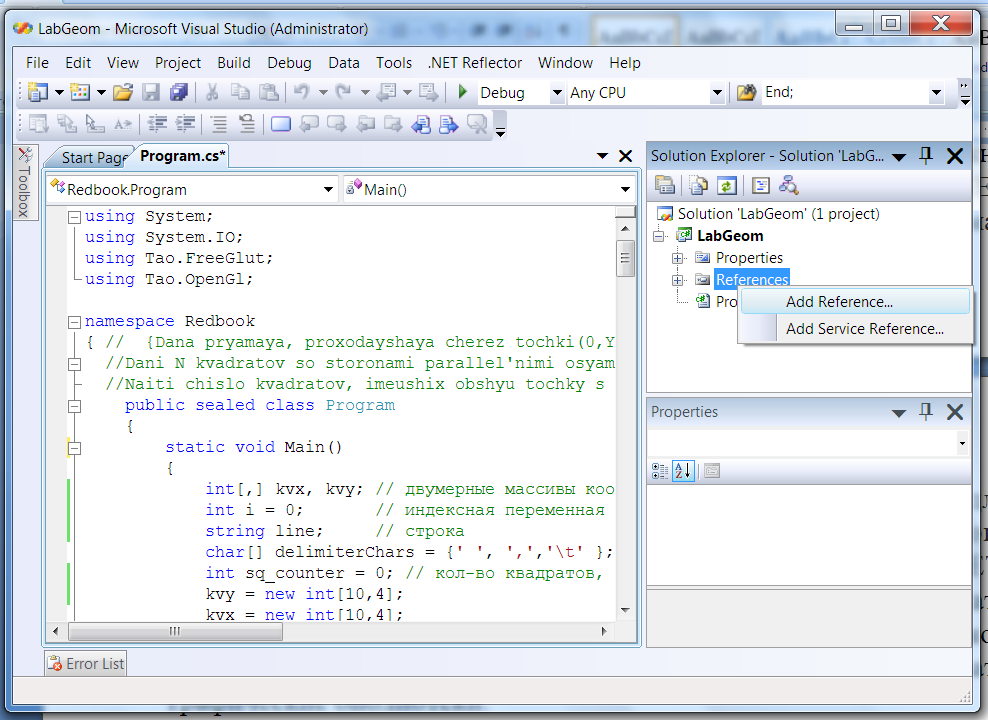Collapse the LabGeom project node

[659, 236]
